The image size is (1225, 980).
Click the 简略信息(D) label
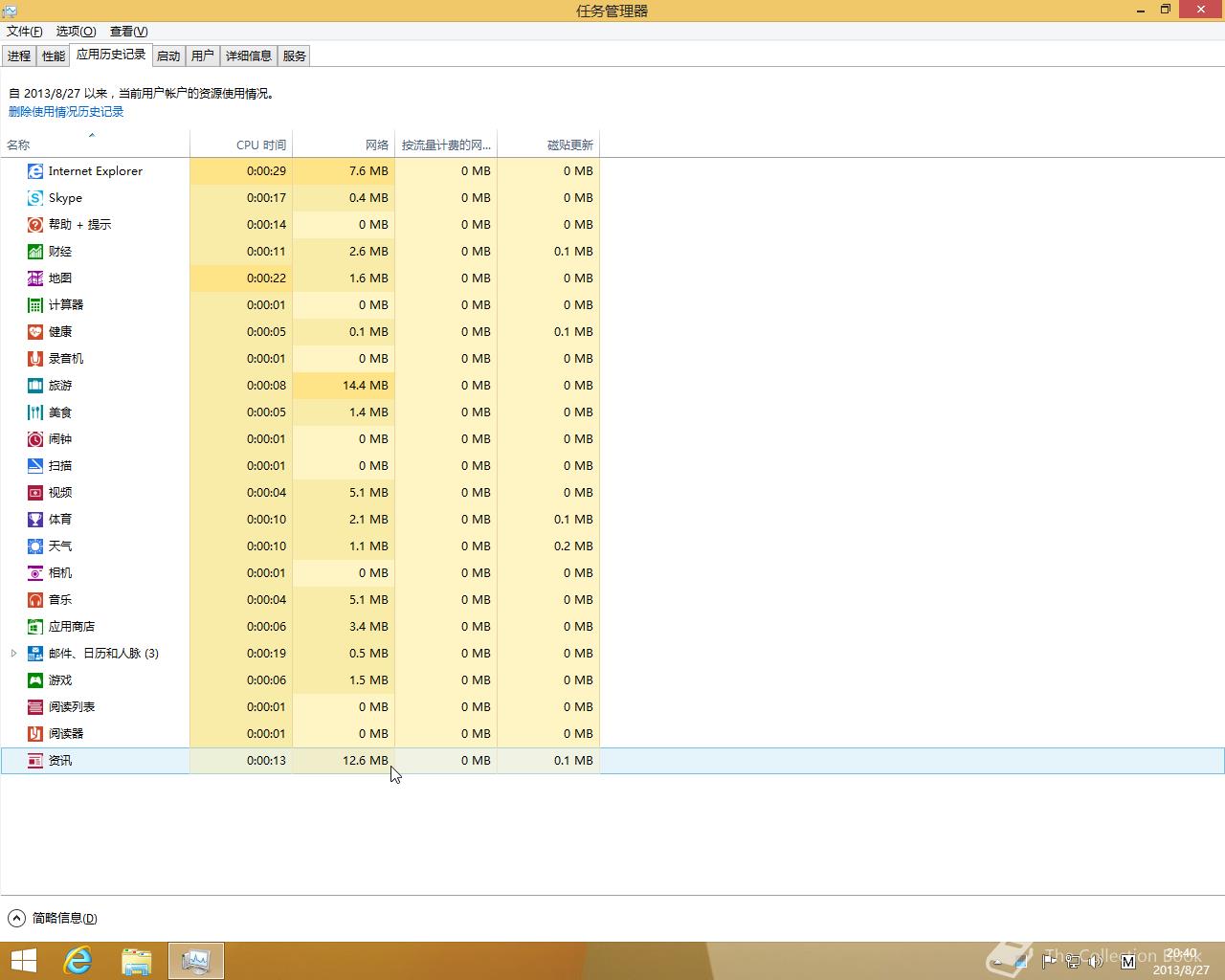pos(65,918)
